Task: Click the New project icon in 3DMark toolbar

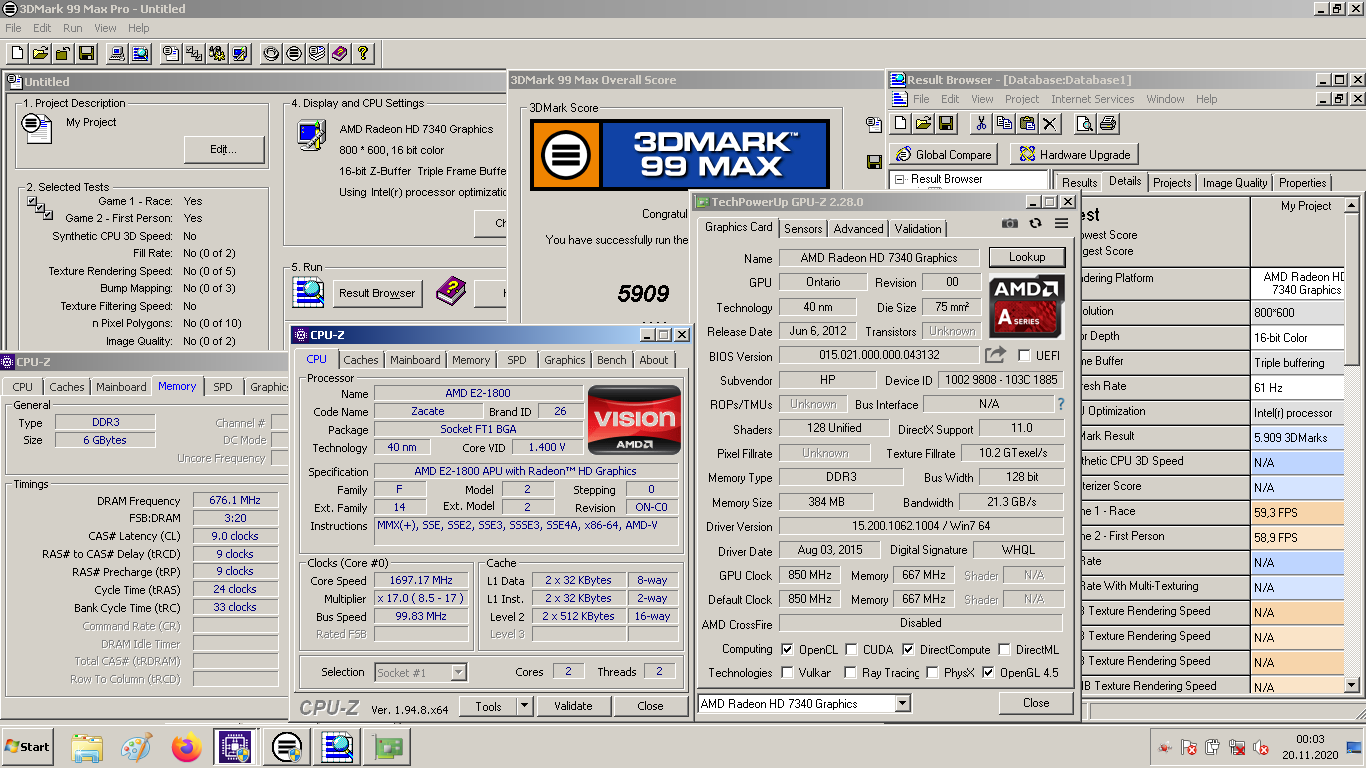Action: [x=17, y=53]
